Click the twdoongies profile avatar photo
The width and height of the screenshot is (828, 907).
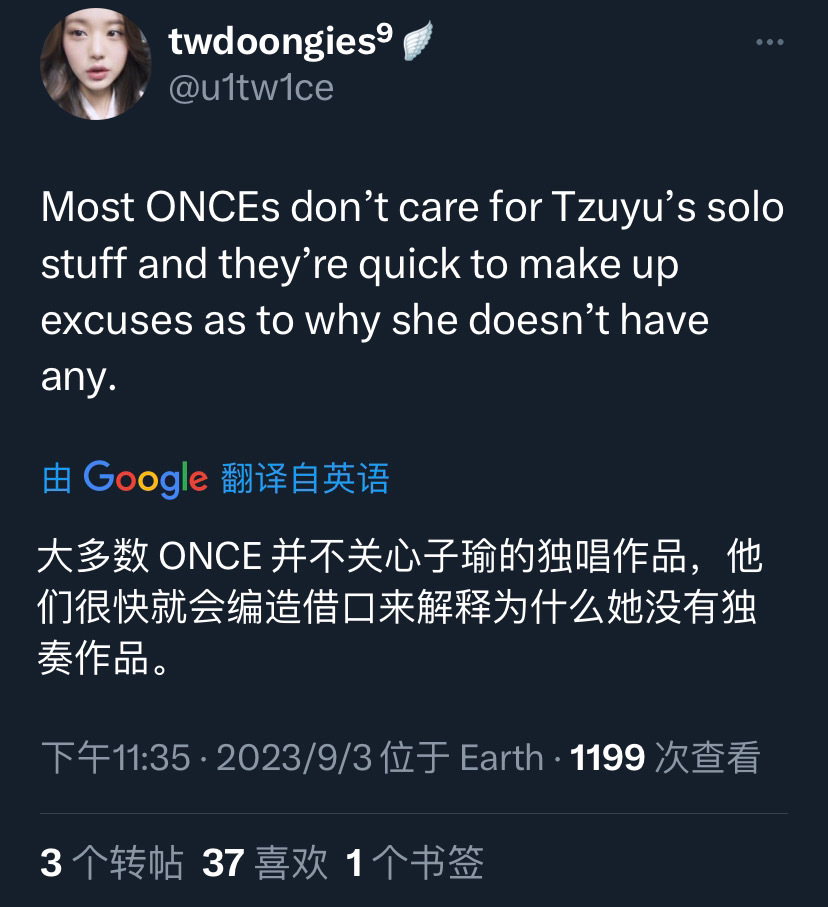coord(95,68)
